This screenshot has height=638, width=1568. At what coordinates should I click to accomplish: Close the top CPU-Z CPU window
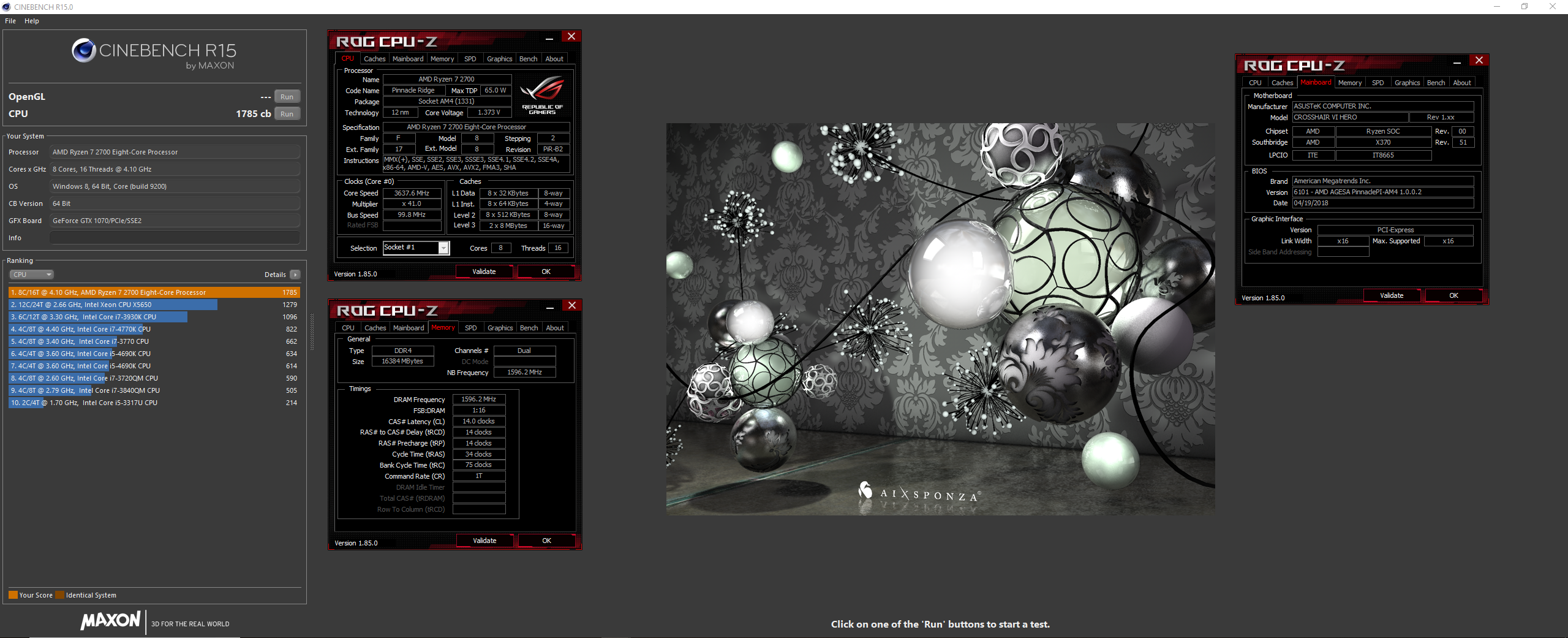click(x=571, y=36)
